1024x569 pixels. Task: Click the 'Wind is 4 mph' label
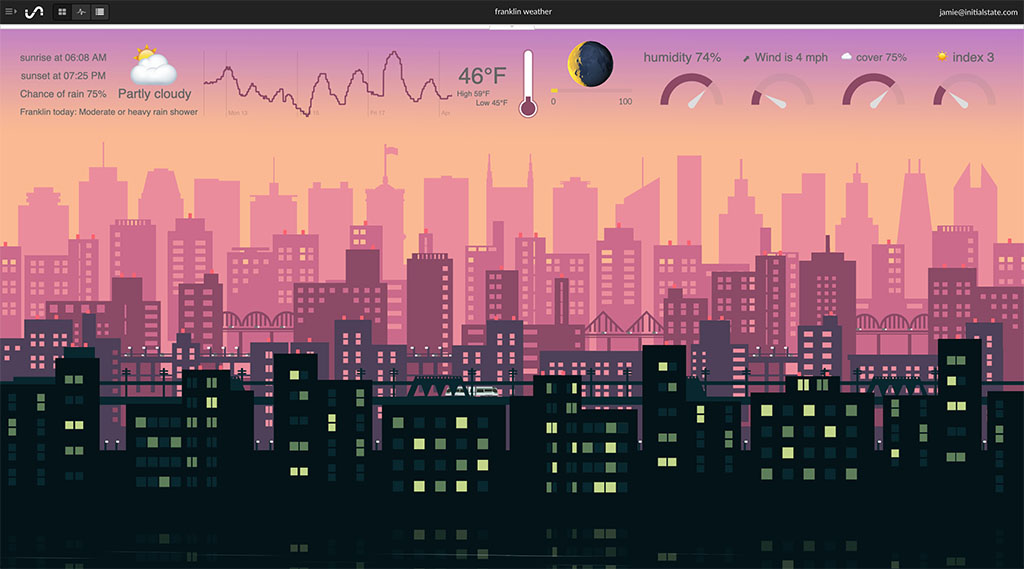tap(791, 57)
